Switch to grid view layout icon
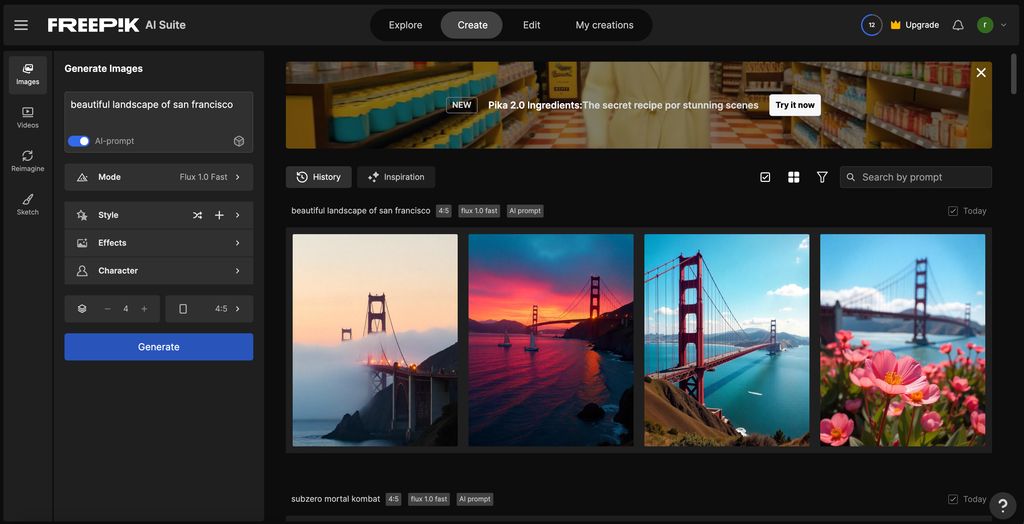The width and height of the screenshot is (1024, 524). point(794,177)
